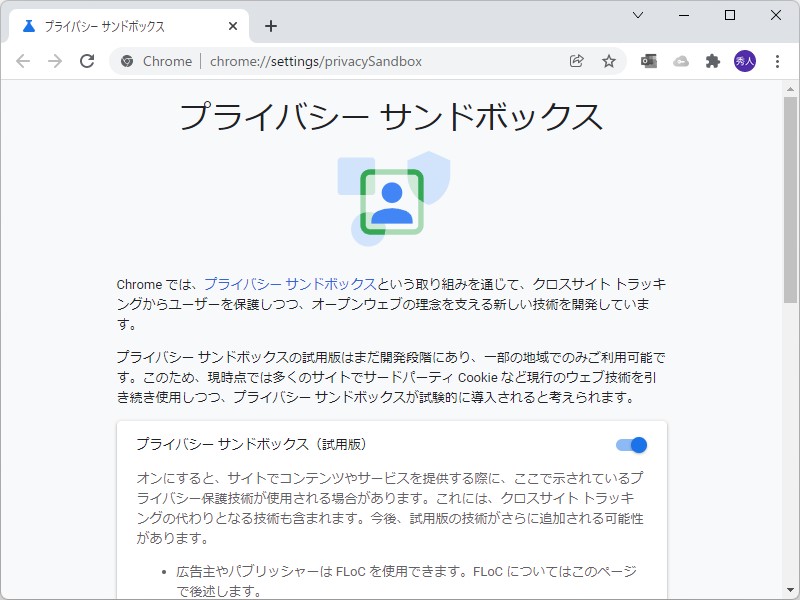Click the forward navigation arrow
Viewport: 800px width, 600px height.
pos(55,61)
